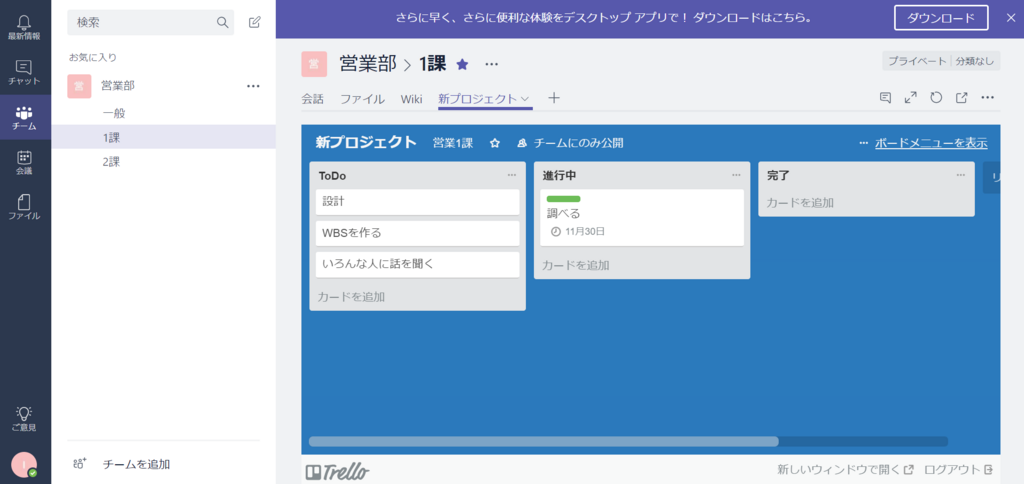Image resolution: width=1024 pixels, height=484 pixels.
Task: Click the search magnifier icon
Action: click(x=223, y=23)
